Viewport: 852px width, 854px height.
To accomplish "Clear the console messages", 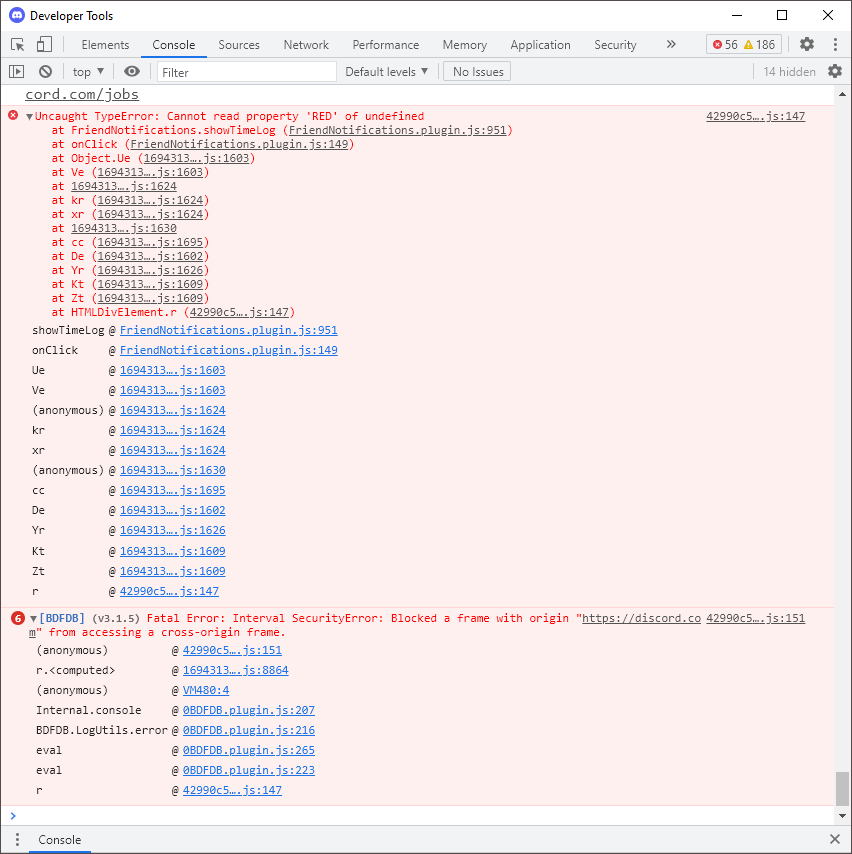I will [x=44, y=71].
